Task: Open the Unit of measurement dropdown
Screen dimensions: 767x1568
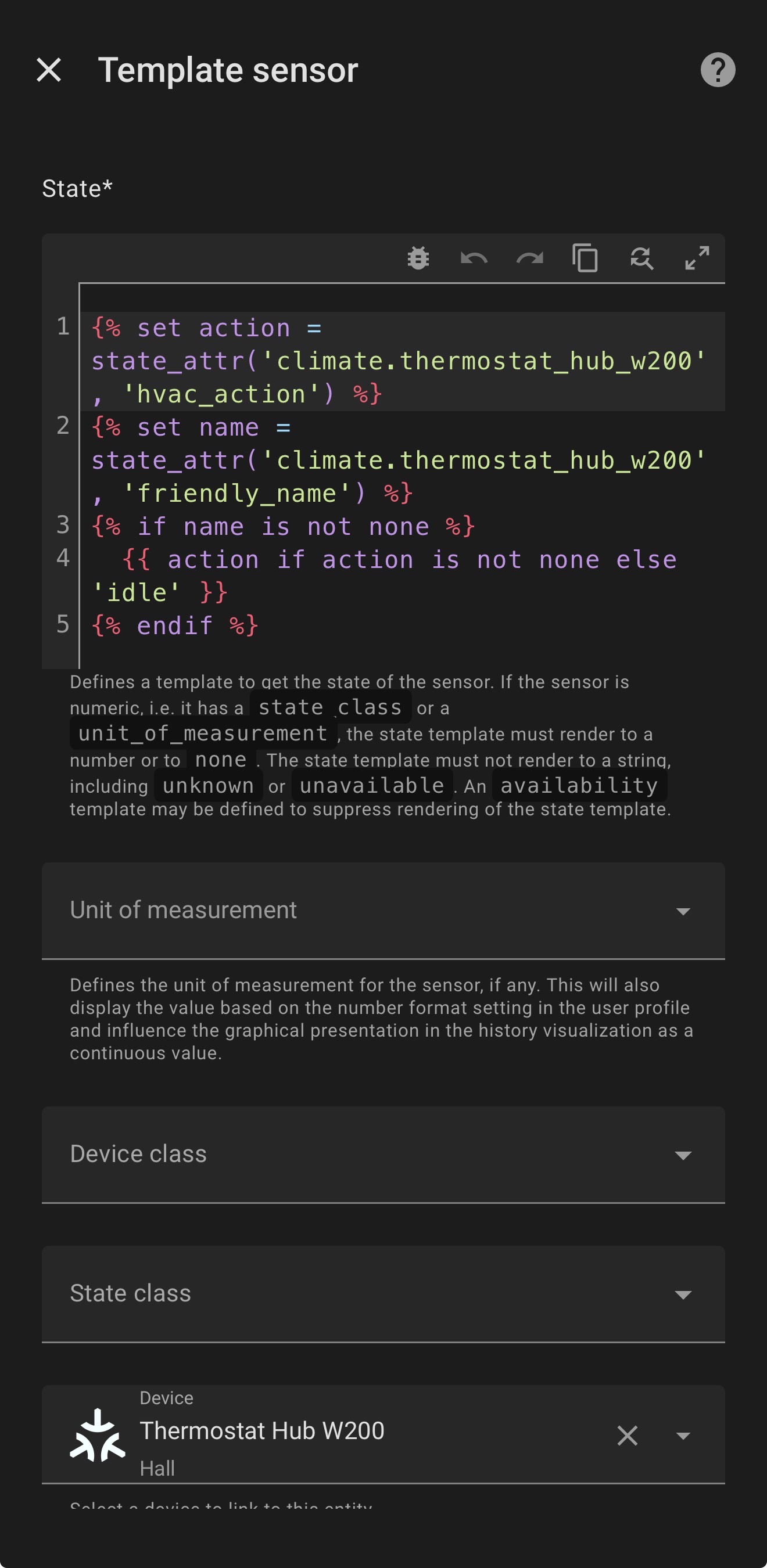Action: (x=382, y=910)
